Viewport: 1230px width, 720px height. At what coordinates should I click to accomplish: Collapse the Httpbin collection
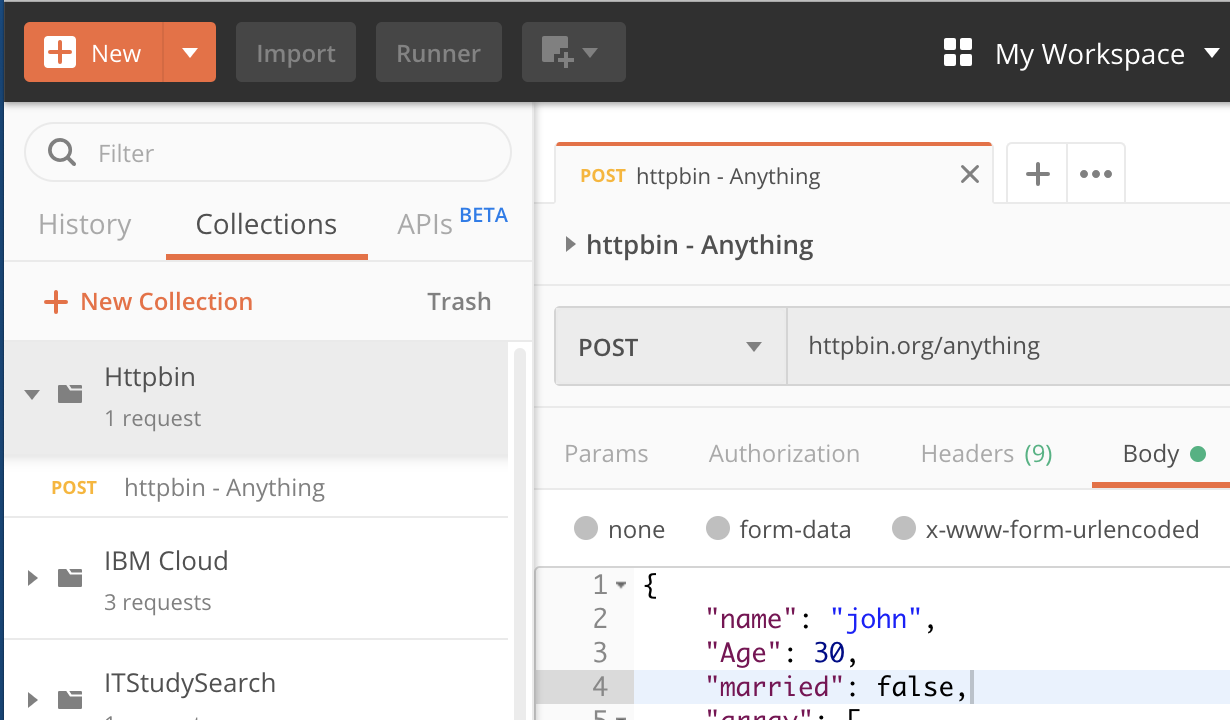pos(32,394)
